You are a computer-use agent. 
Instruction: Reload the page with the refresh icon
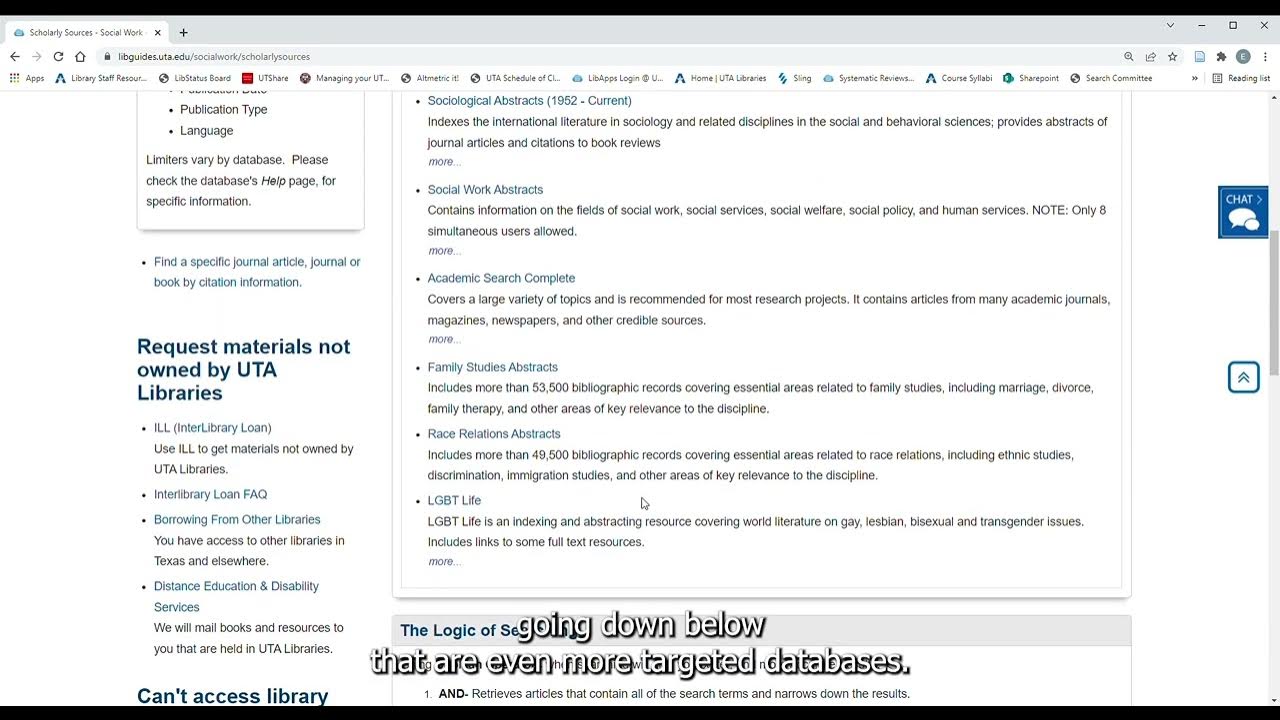click(x=58, y=57)
